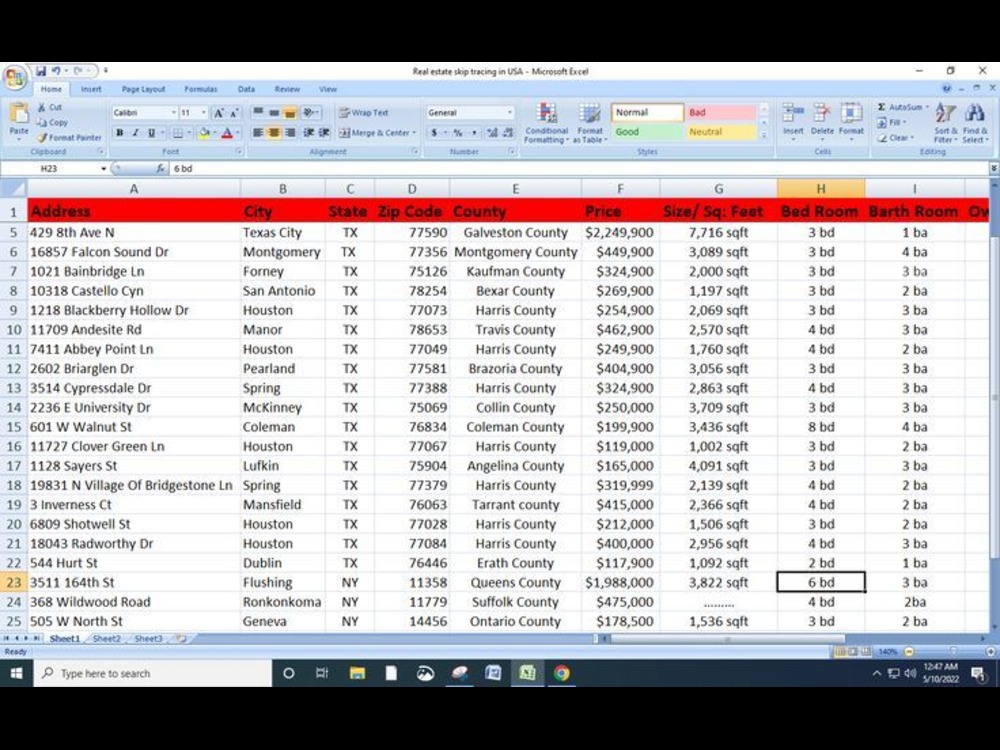The width and height of the screenshot is (1000, 750).
Task: Decrease font size with Shrink Font
Action: [233, 113]
